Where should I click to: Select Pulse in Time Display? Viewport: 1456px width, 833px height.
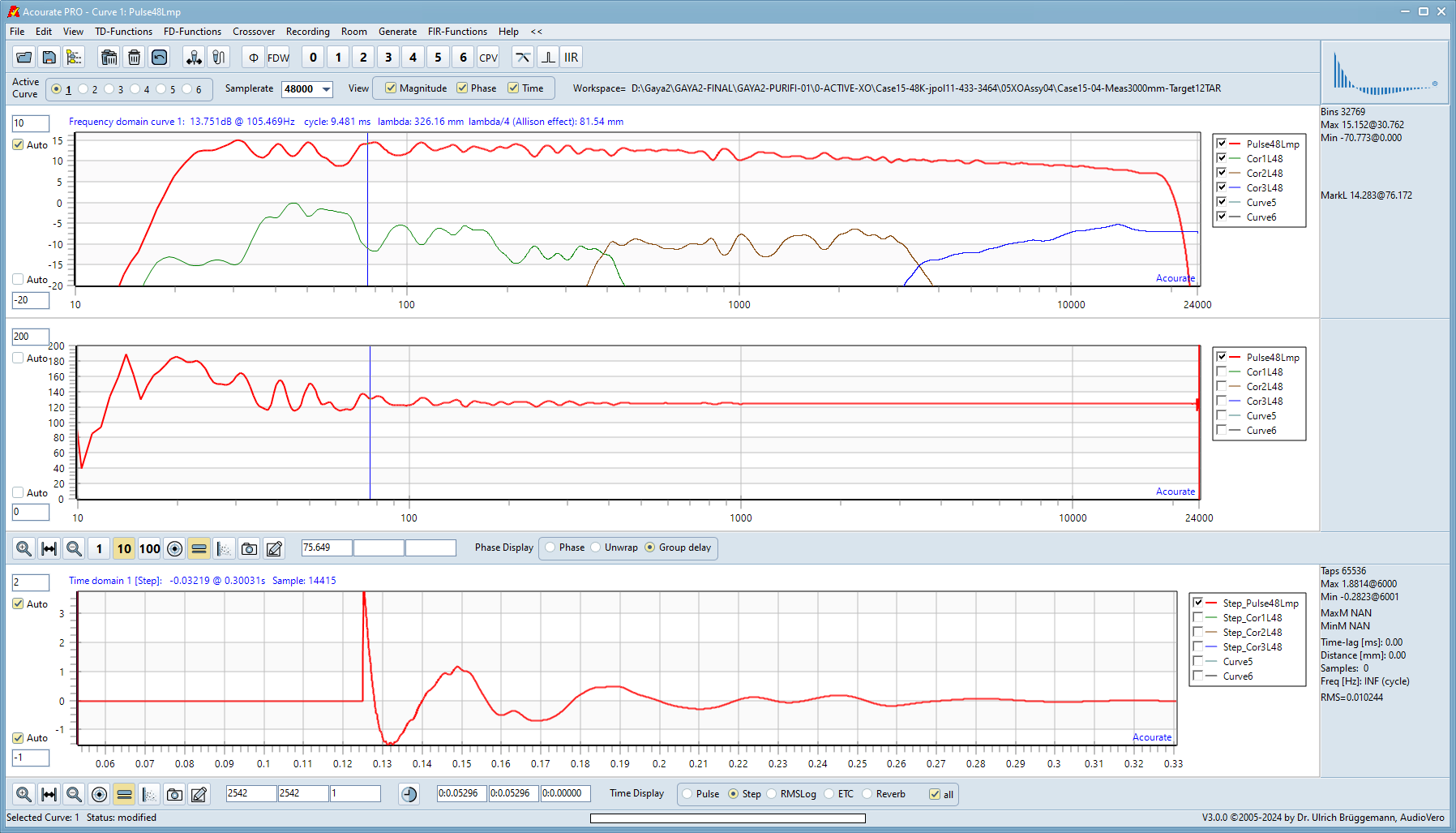point(687,794)
